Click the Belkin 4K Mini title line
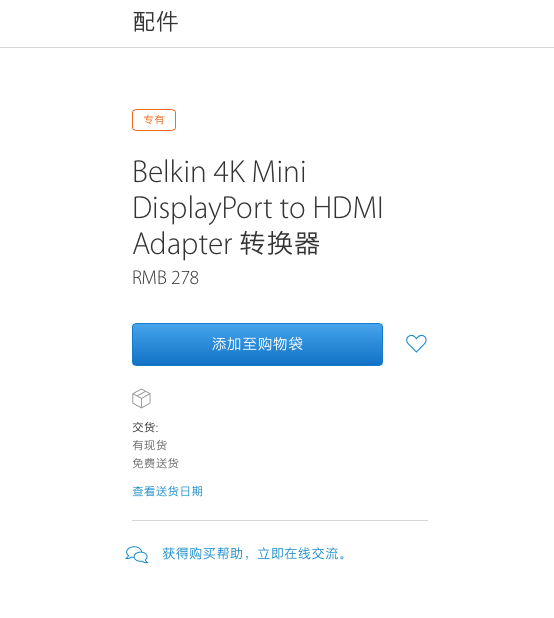 pyautogui.click(x=219, y=172)
